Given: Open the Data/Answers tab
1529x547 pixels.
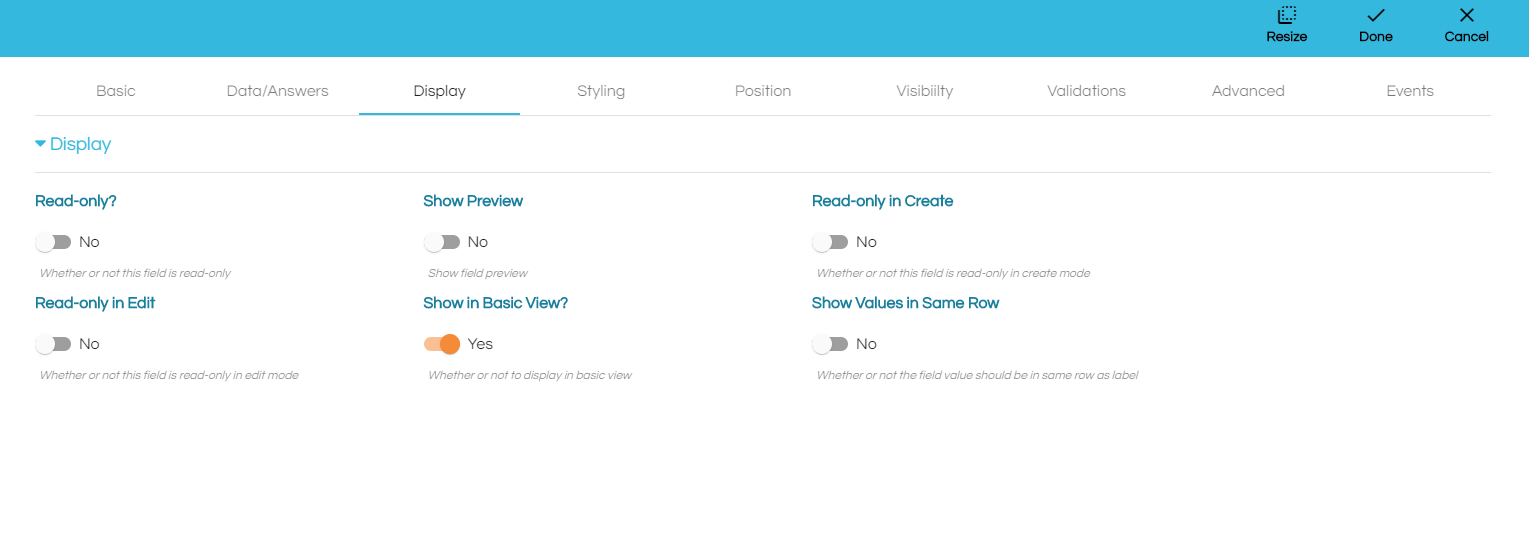Looking at the screenshot, I should point(277,91).
